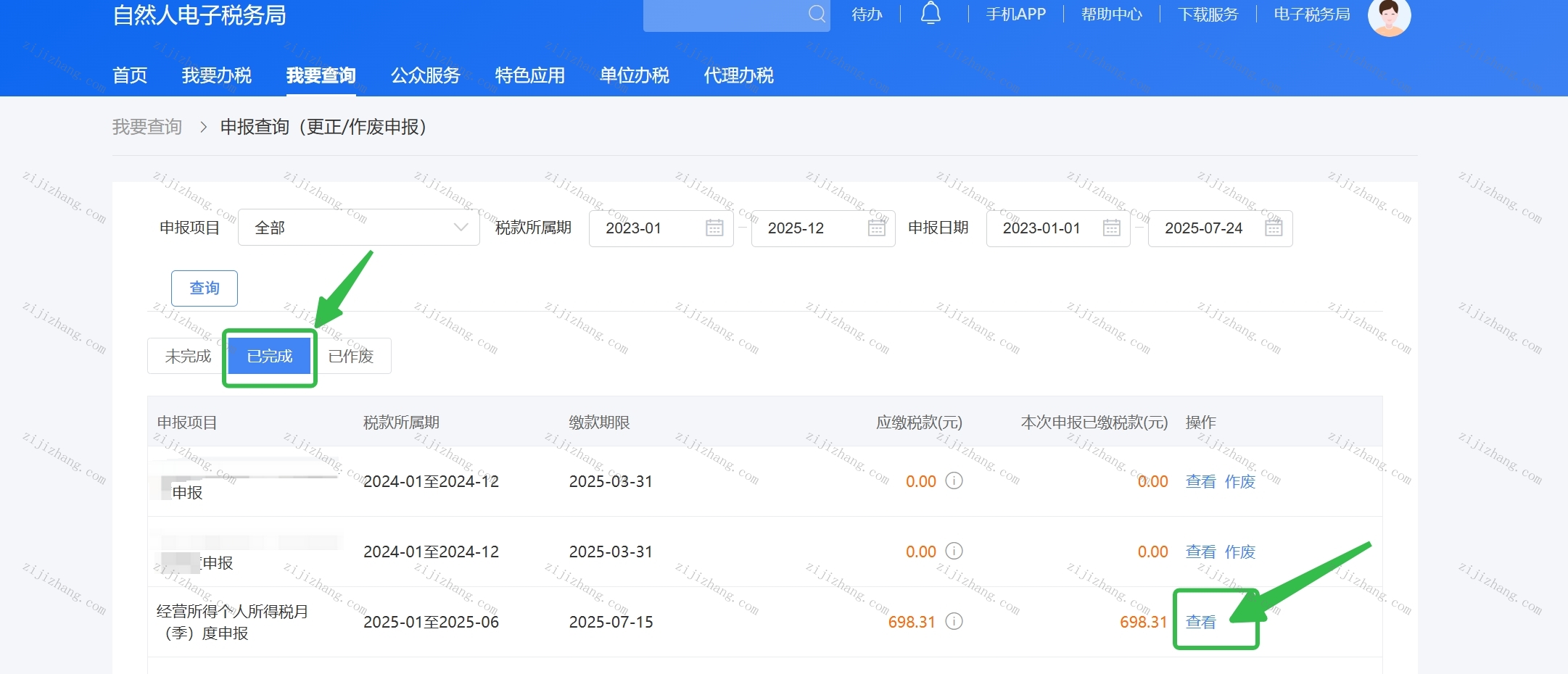Click column header 本次申报已缴税款(元)

[1094, 423]
